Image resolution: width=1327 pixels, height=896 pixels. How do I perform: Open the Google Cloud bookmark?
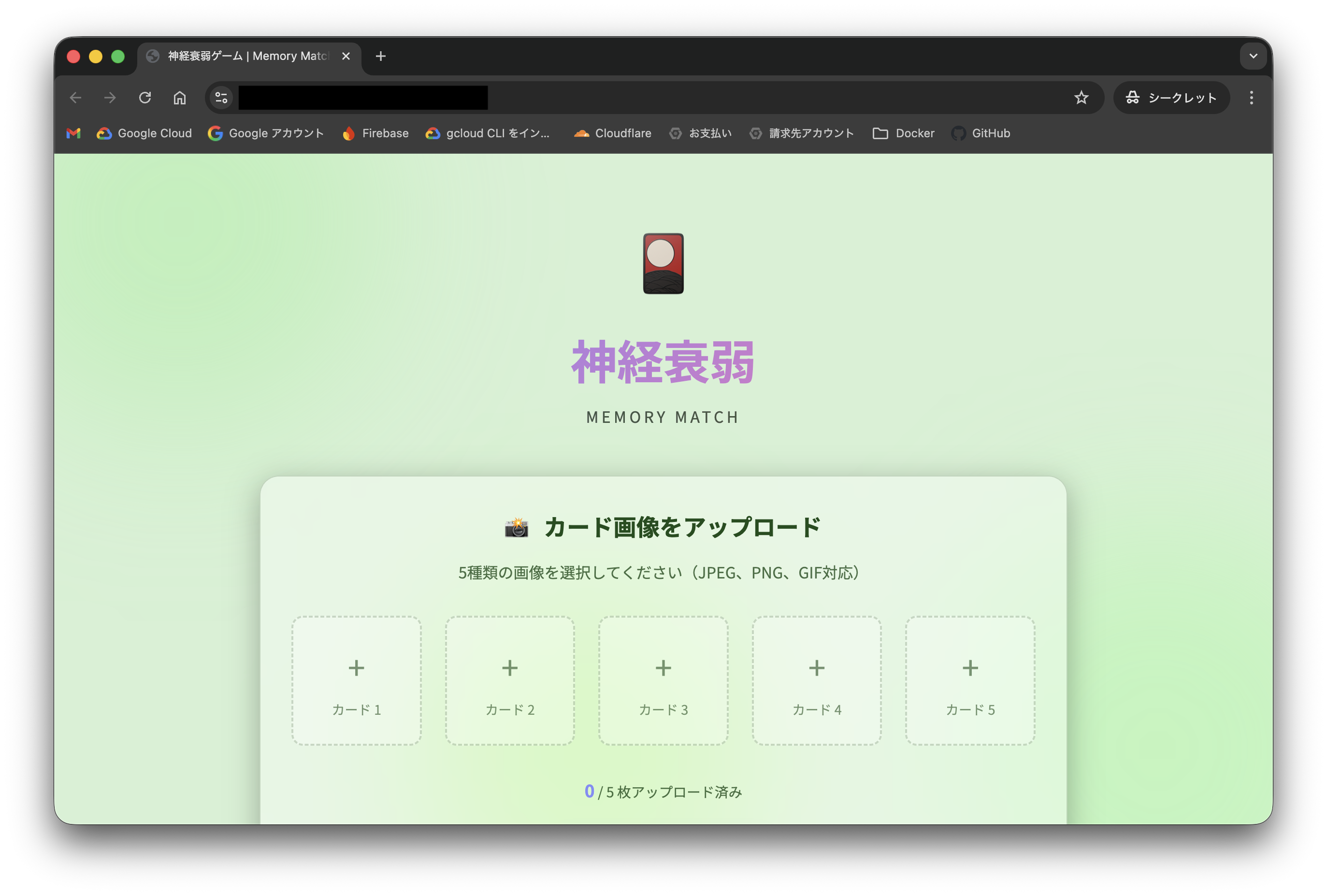[144, 133]
